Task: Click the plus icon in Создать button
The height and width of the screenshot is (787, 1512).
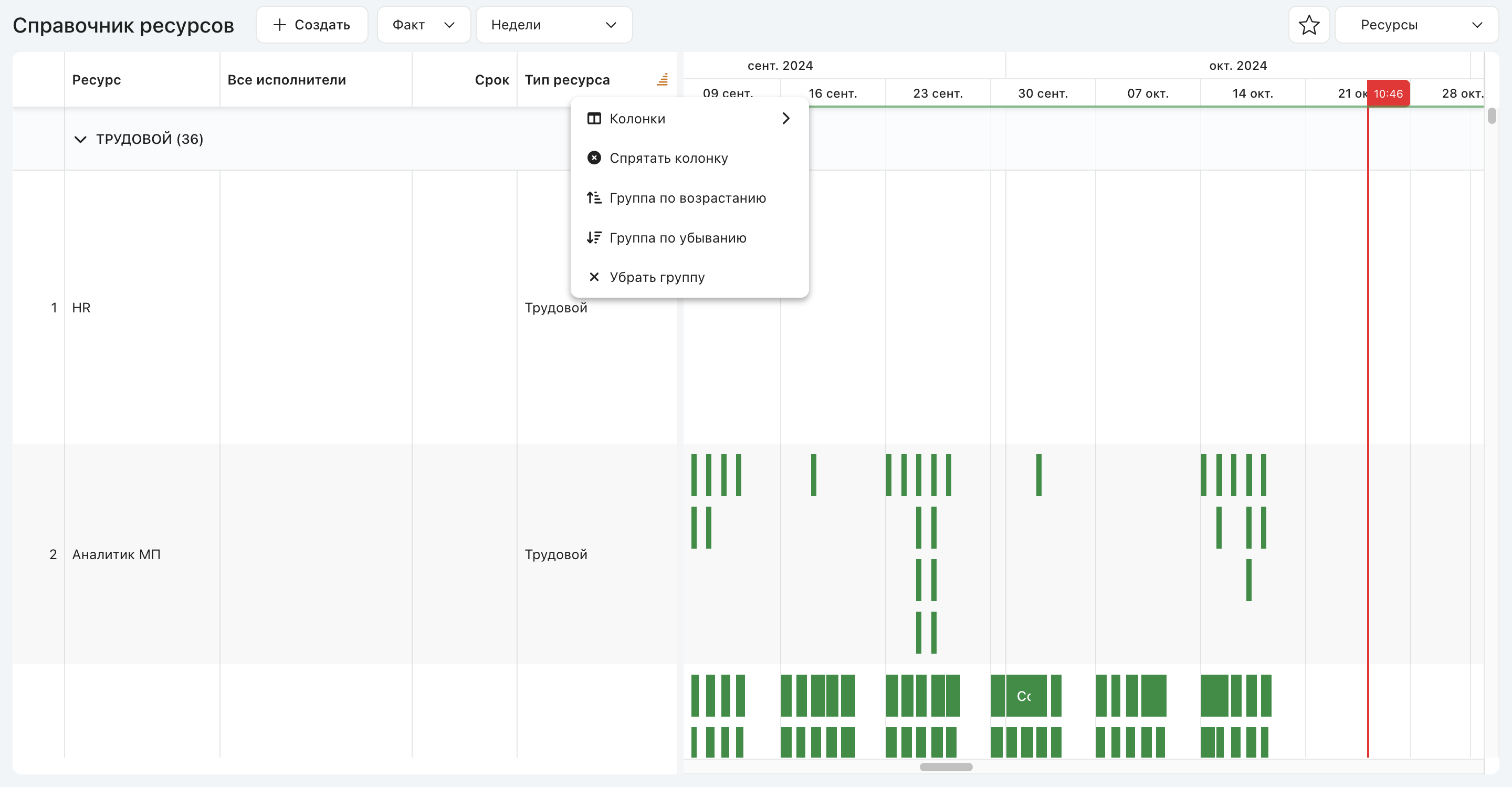Action: click(279, 25)
